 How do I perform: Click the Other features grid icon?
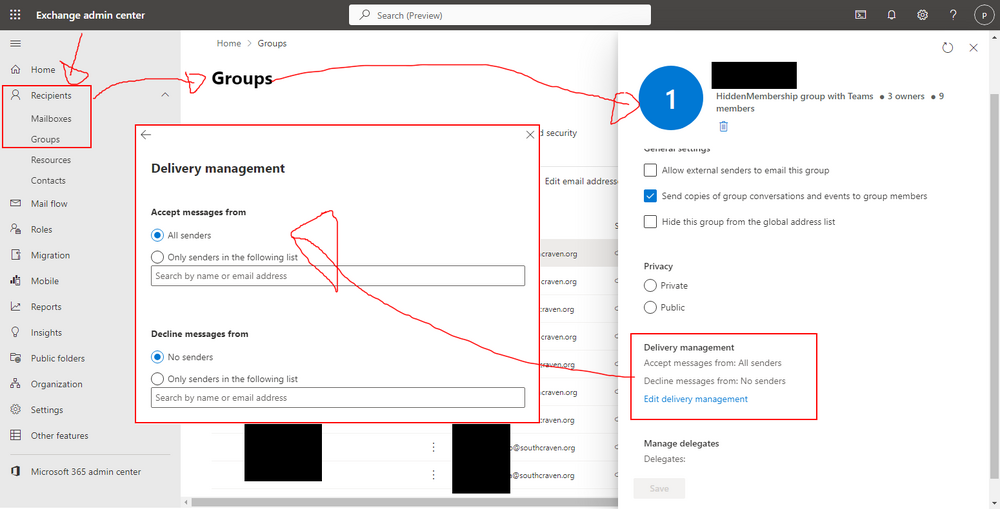tap(16, 436)
